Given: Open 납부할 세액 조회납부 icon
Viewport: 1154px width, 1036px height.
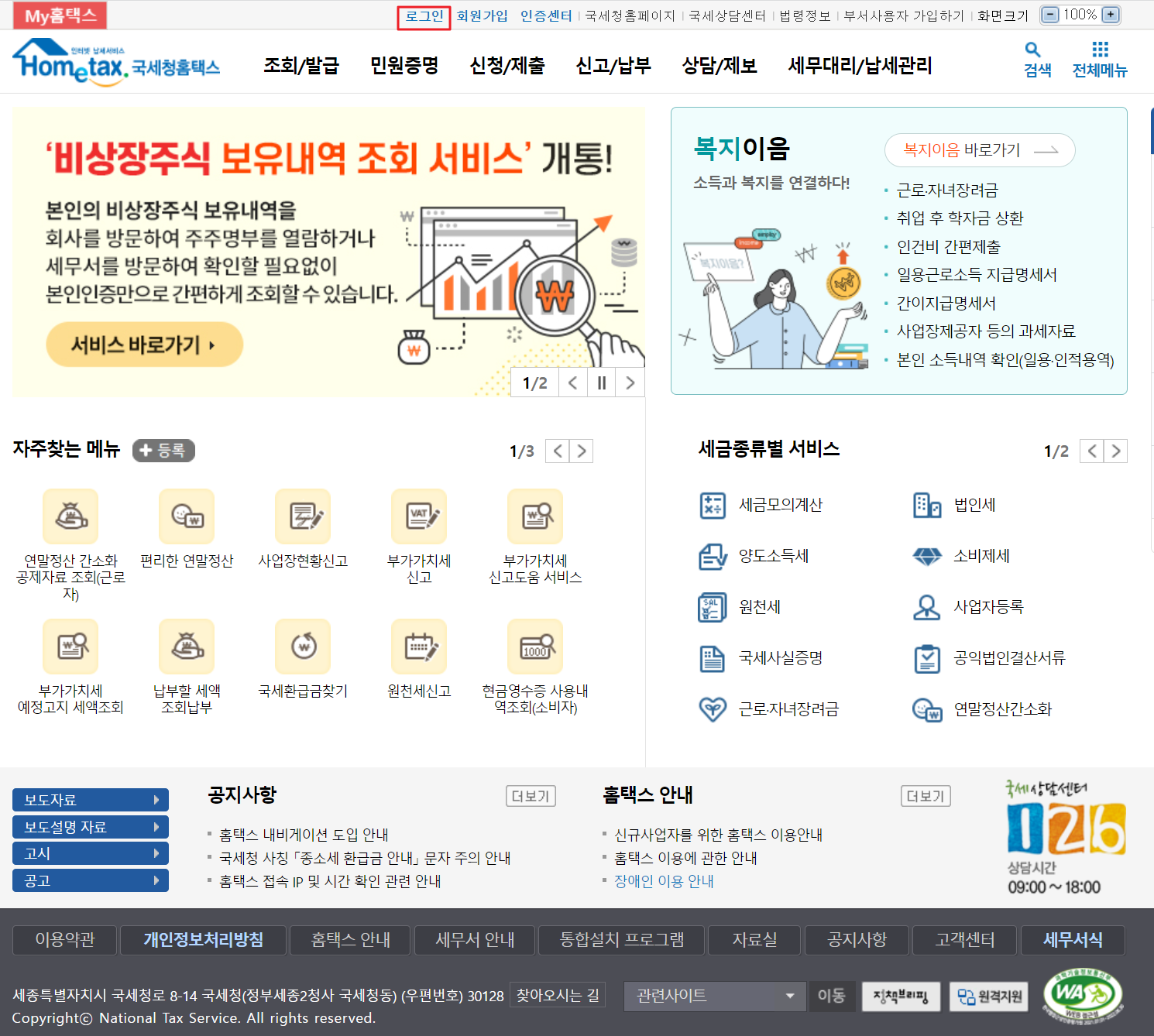Looking at the screenshot, I should 187,646.
